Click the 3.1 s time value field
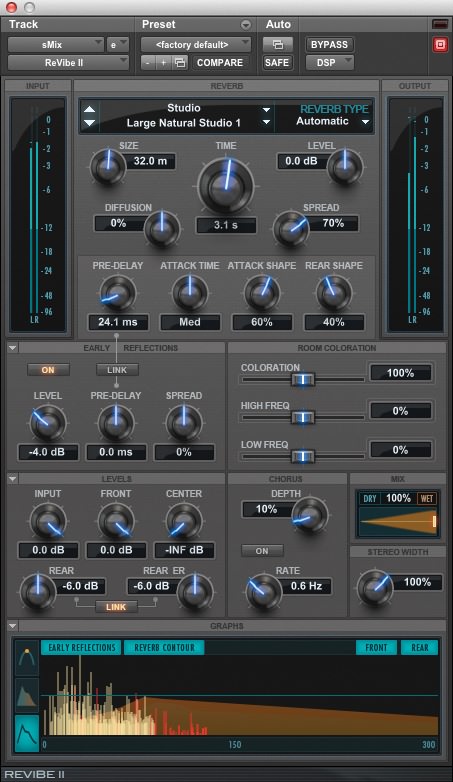The height and width of the screenshot is (782, 453). click(226, 225)
